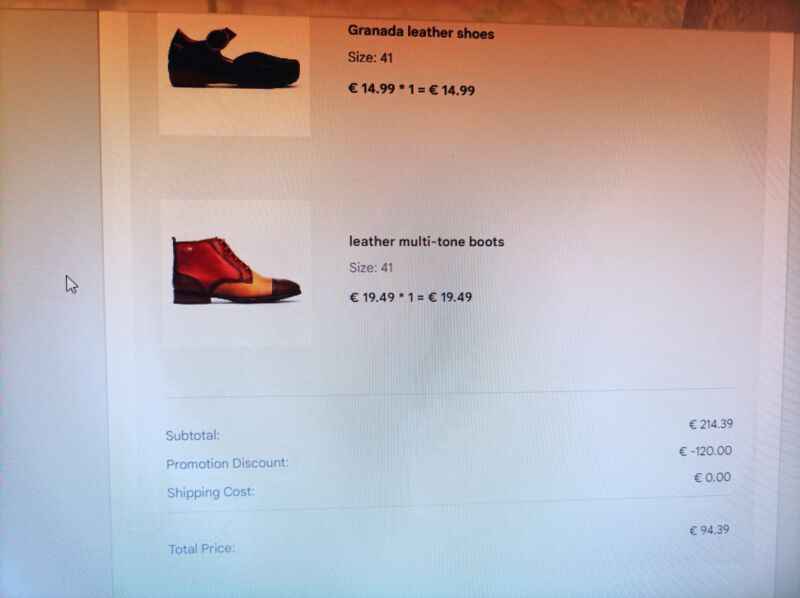Click the € 19.49 * 1 = € 19.49 price line

[411, 297]
